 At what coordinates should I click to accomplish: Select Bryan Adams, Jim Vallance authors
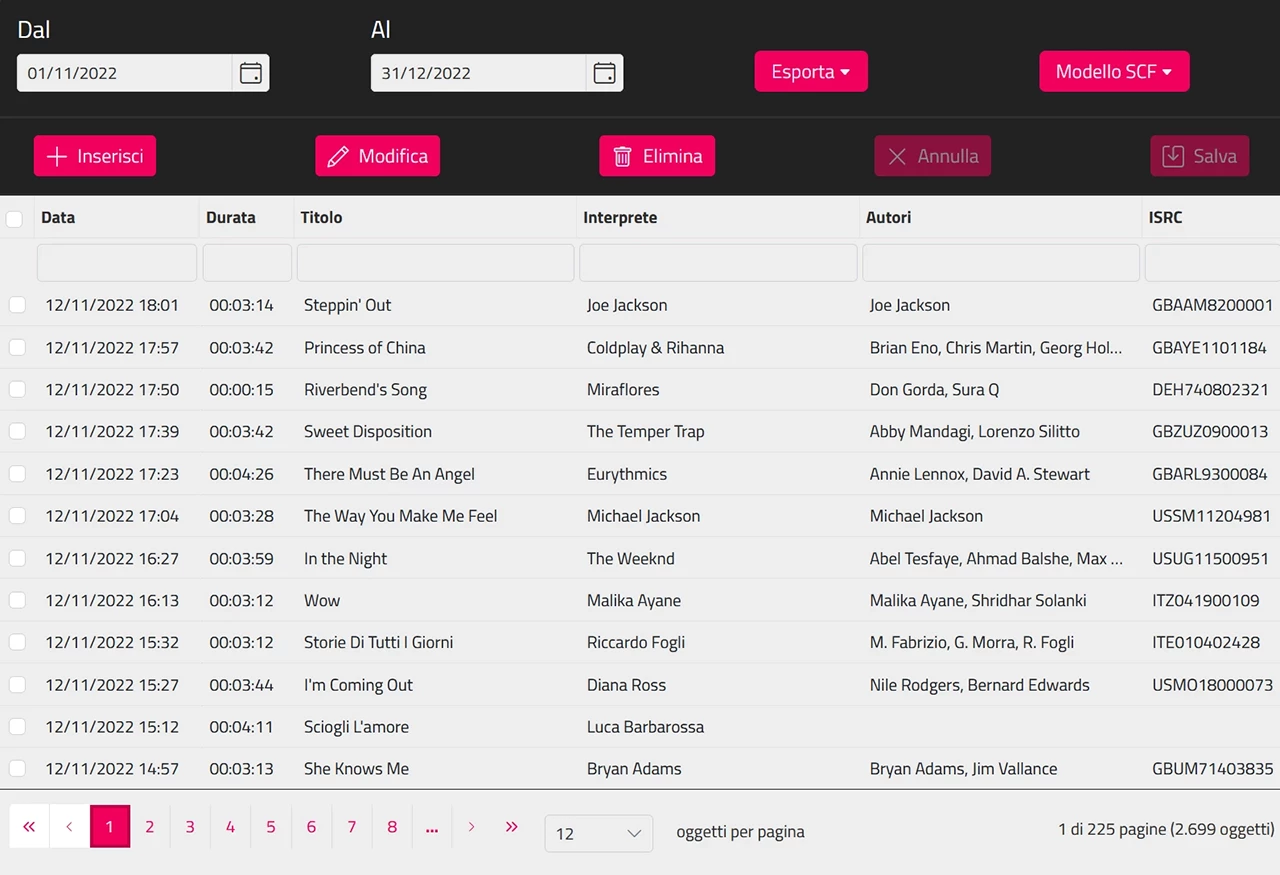963,769
